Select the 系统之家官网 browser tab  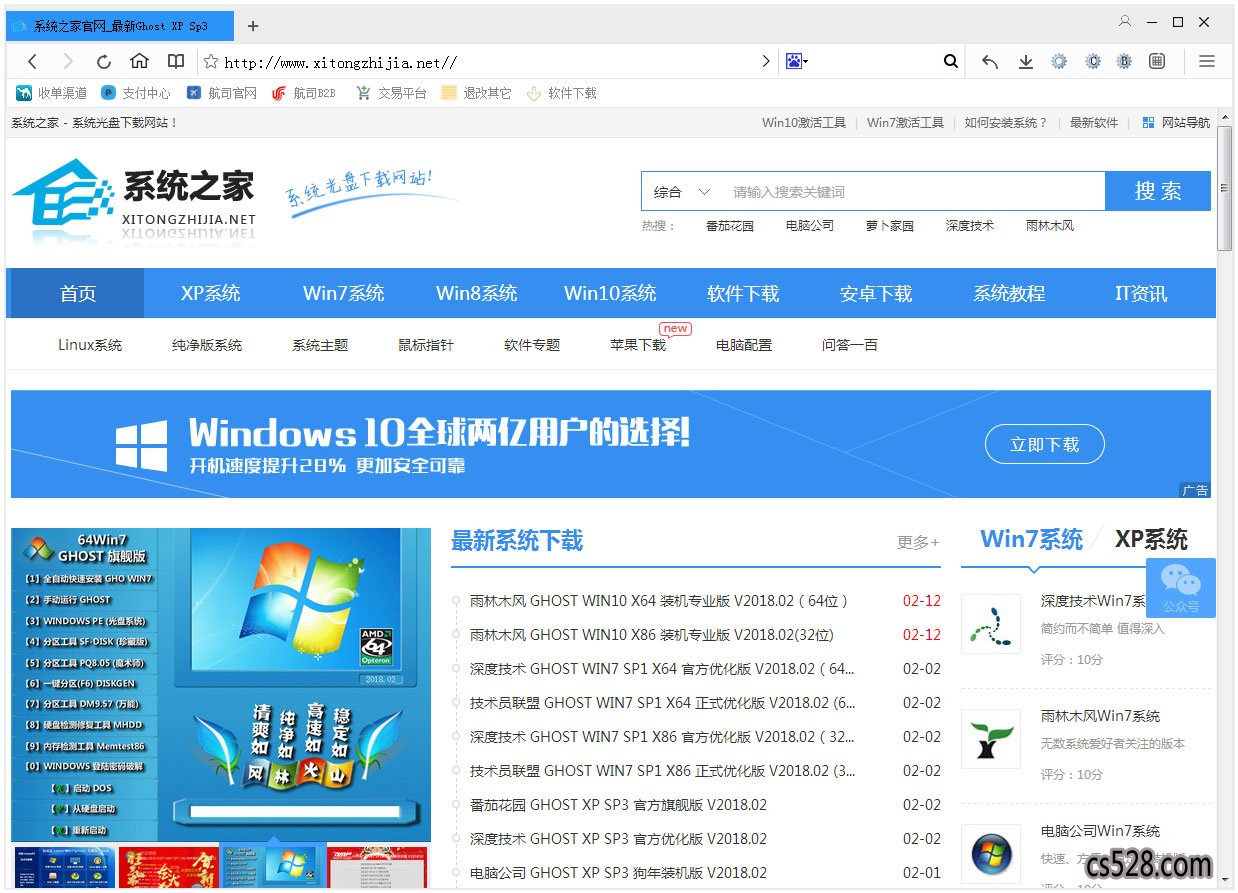(120, 26)
